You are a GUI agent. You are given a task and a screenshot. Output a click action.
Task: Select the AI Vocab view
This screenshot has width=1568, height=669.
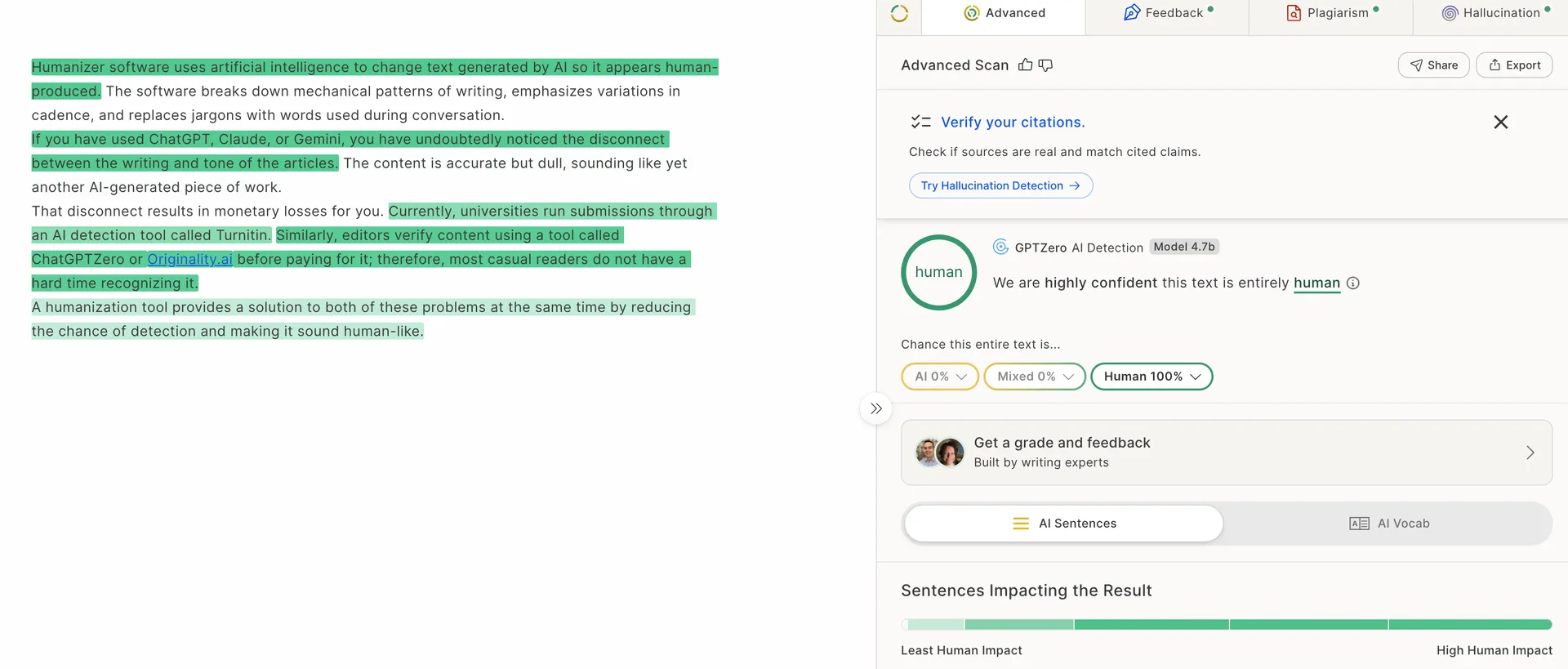(x=1388, y=524)
